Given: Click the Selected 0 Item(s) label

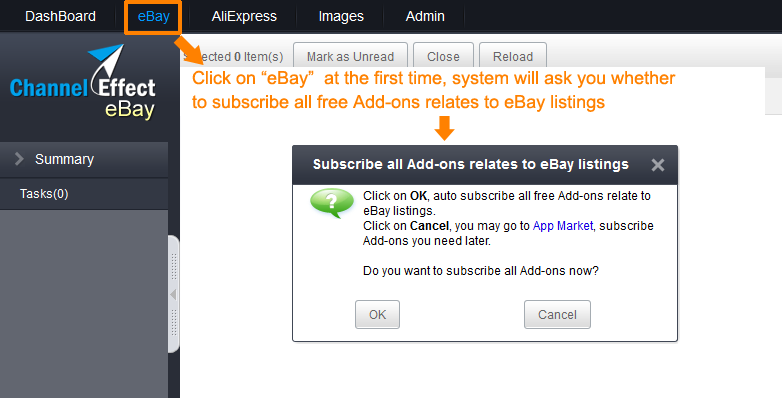Looking at the screenshot, I should tap(233, 57).
